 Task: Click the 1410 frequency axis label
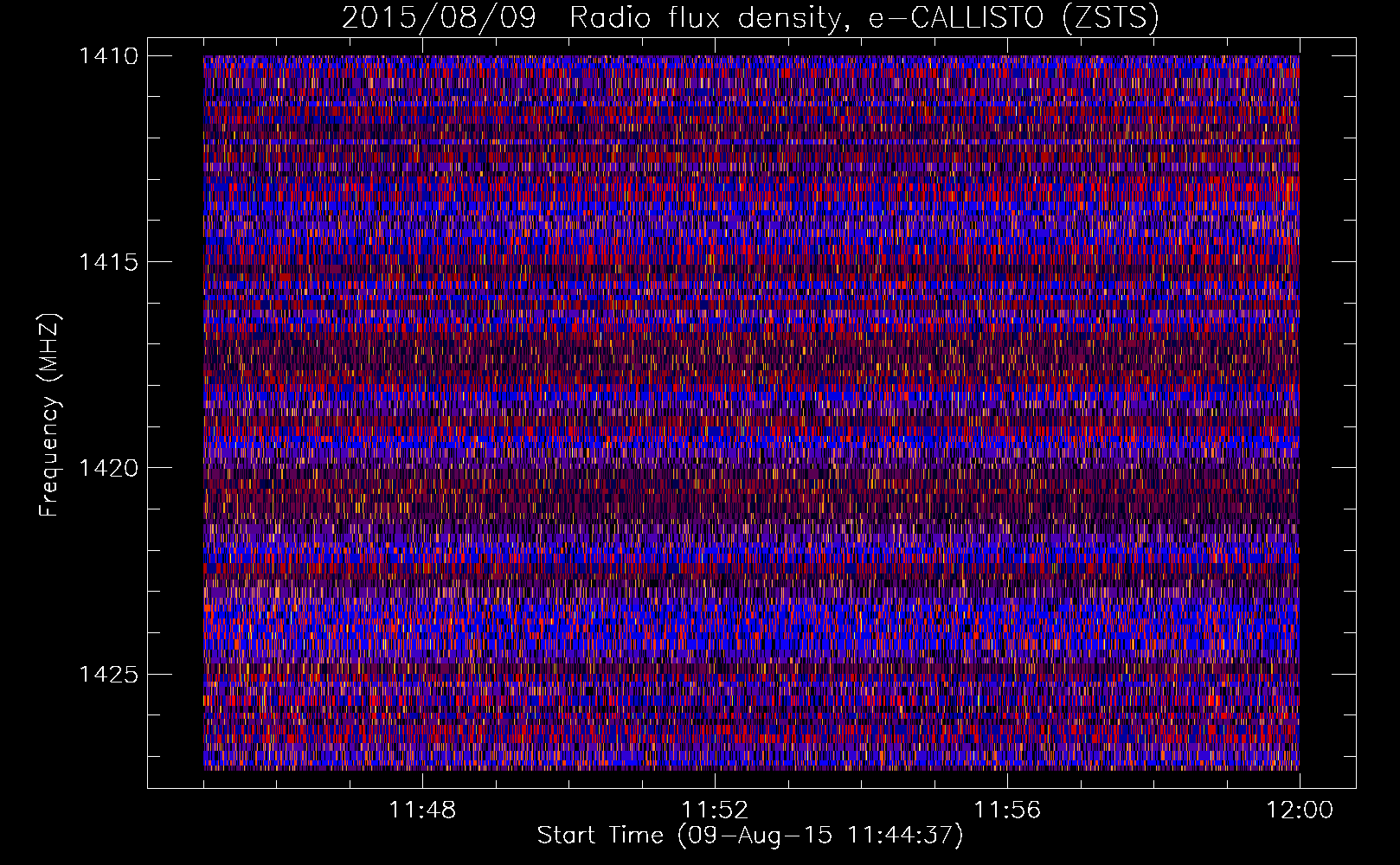coord(108,56)
